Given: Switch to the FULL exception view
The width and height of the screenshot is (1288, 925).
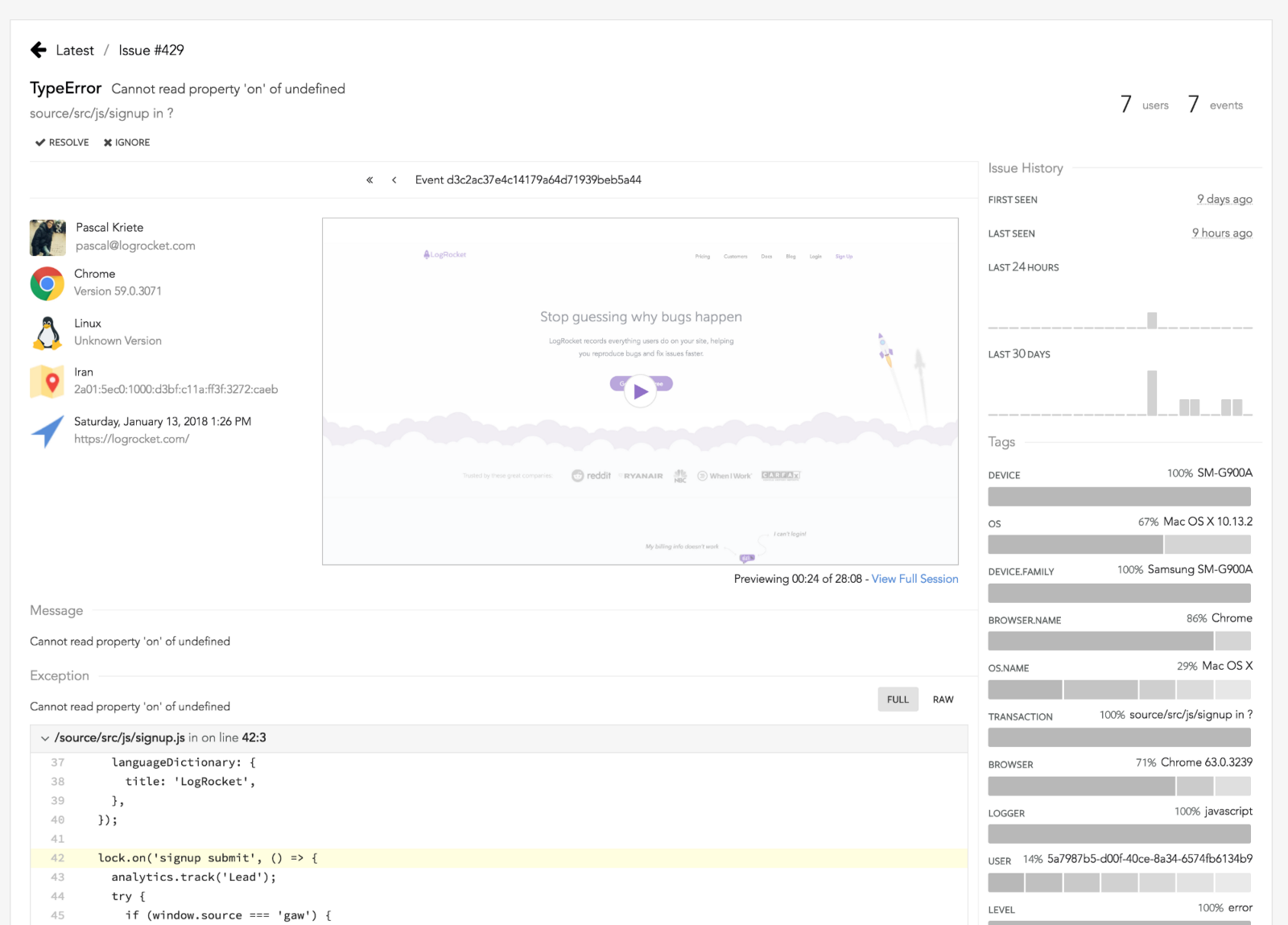Looking at the screenshot, I should click(898, 700).
